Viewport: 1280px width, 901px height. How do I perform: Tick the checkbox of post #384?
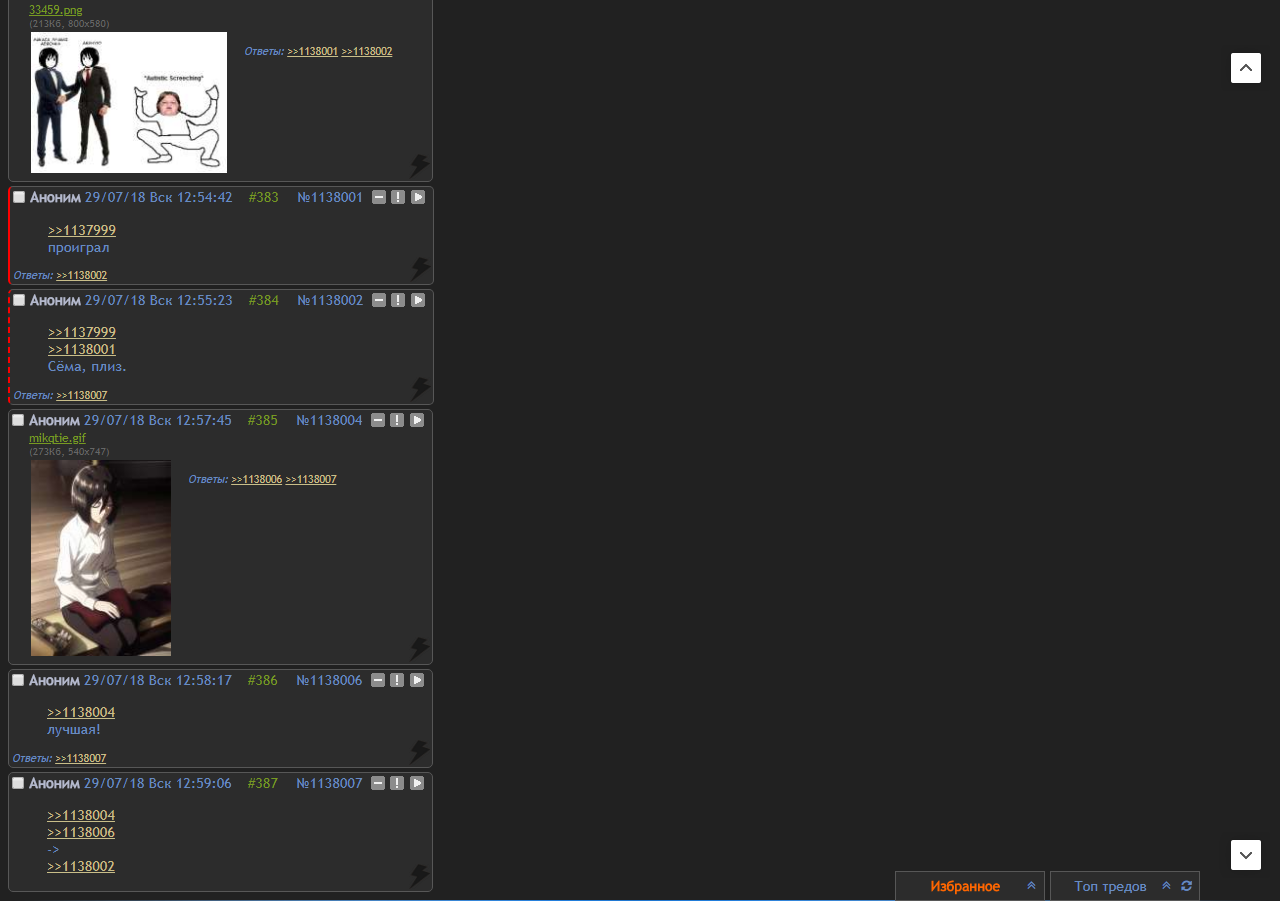tap(19, 300)
